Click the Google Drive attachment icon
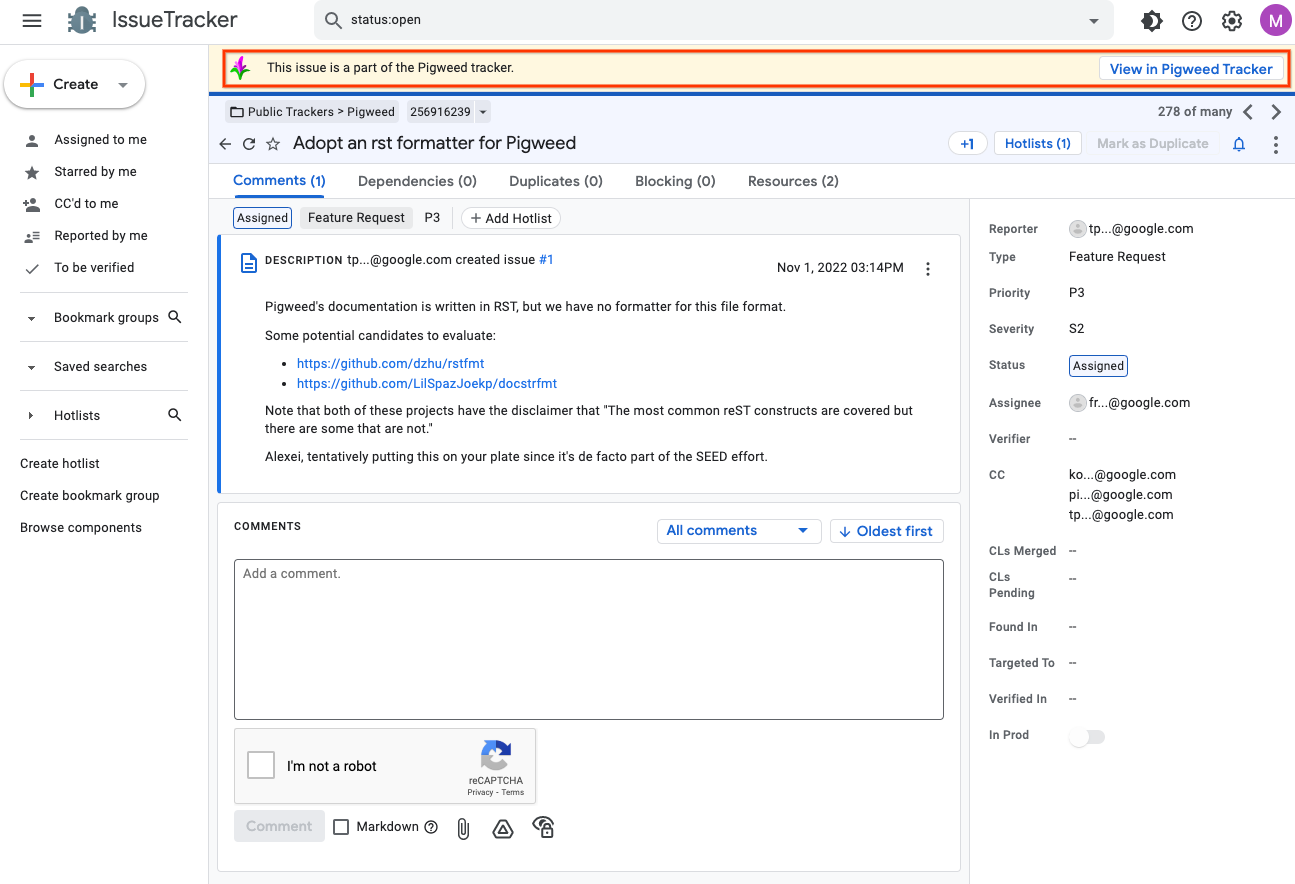The image size is (1295, 884). tap(503, 828)
